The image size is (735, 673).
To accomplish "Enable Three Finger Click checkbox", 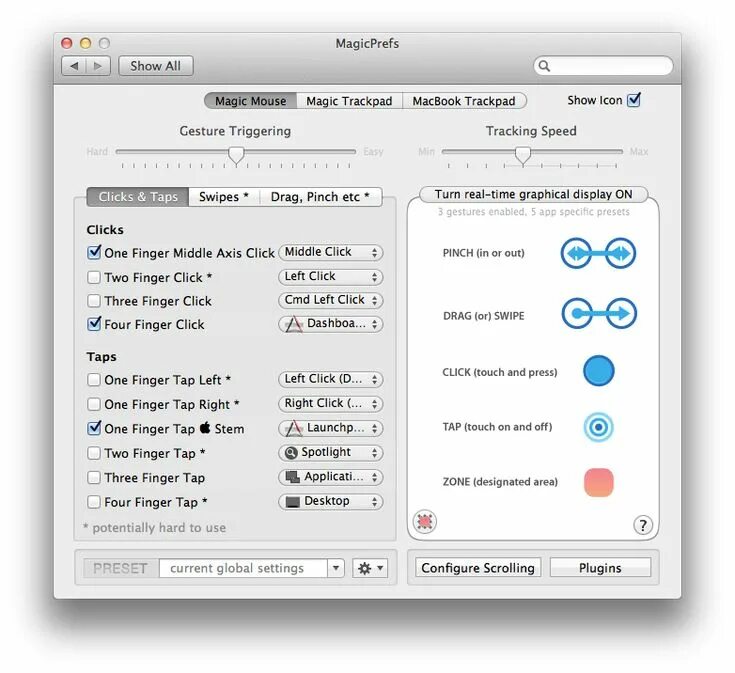I will tap(94, 300).
